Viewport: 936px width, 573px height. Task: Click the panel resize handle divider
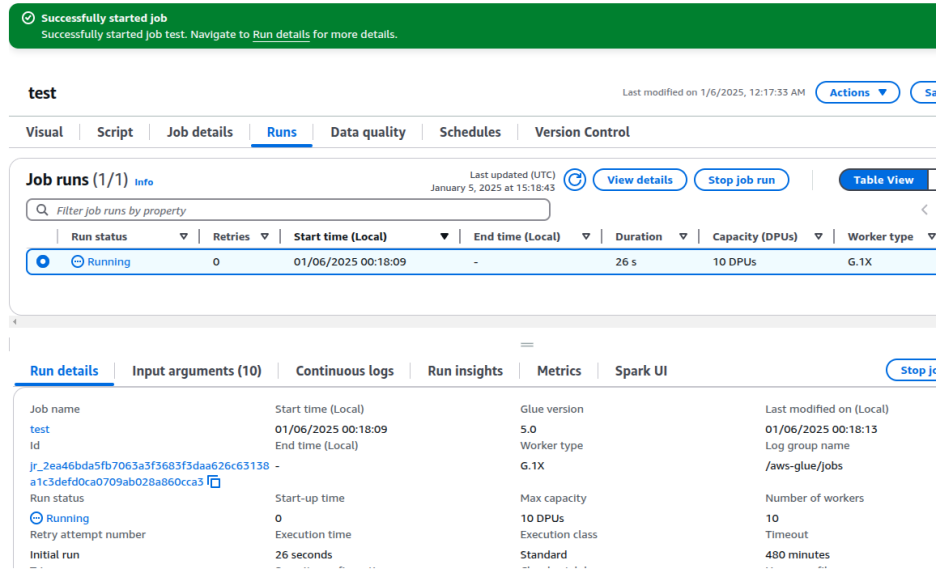point(527,344)
